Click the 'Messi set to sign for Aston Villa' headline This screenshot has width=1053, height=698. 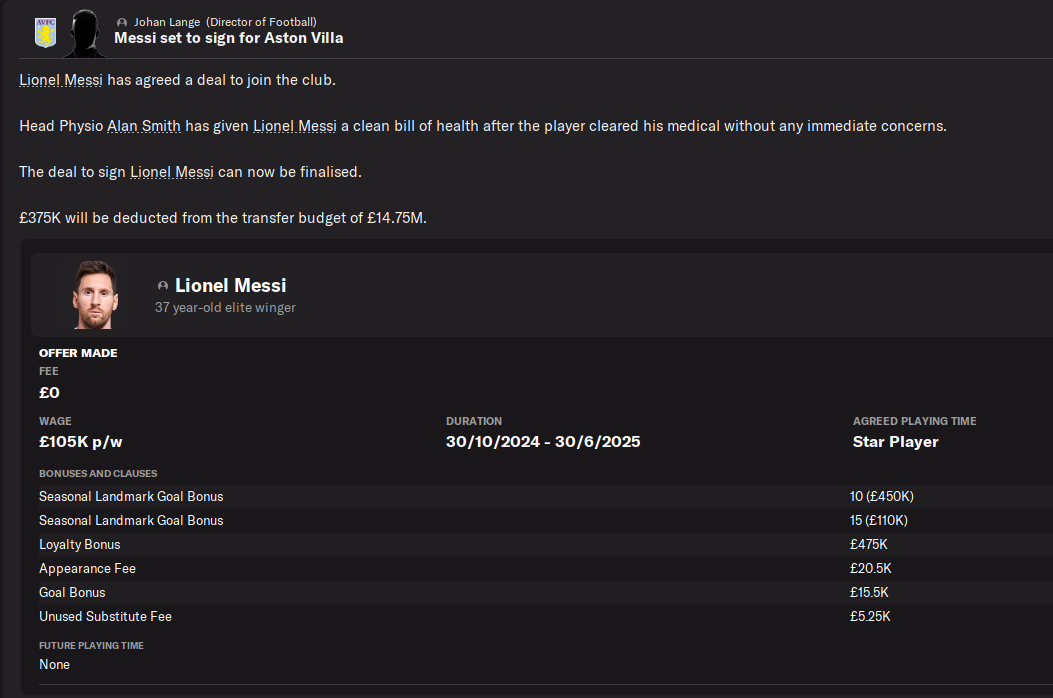tap(228, 38)
